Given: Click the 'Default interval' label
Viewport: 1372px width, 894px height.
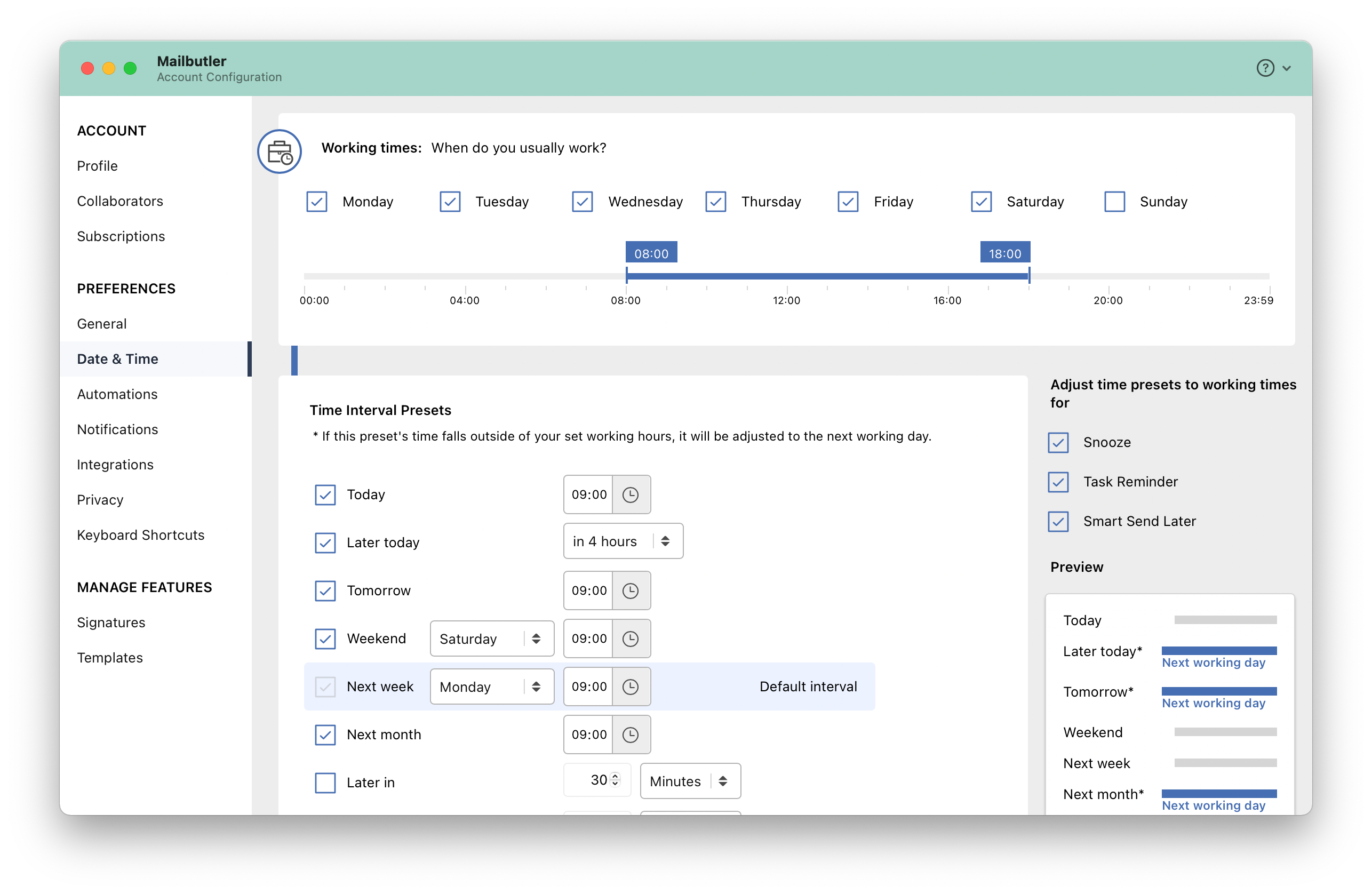Looking at the screenshot, I should (x=808, y=687).
